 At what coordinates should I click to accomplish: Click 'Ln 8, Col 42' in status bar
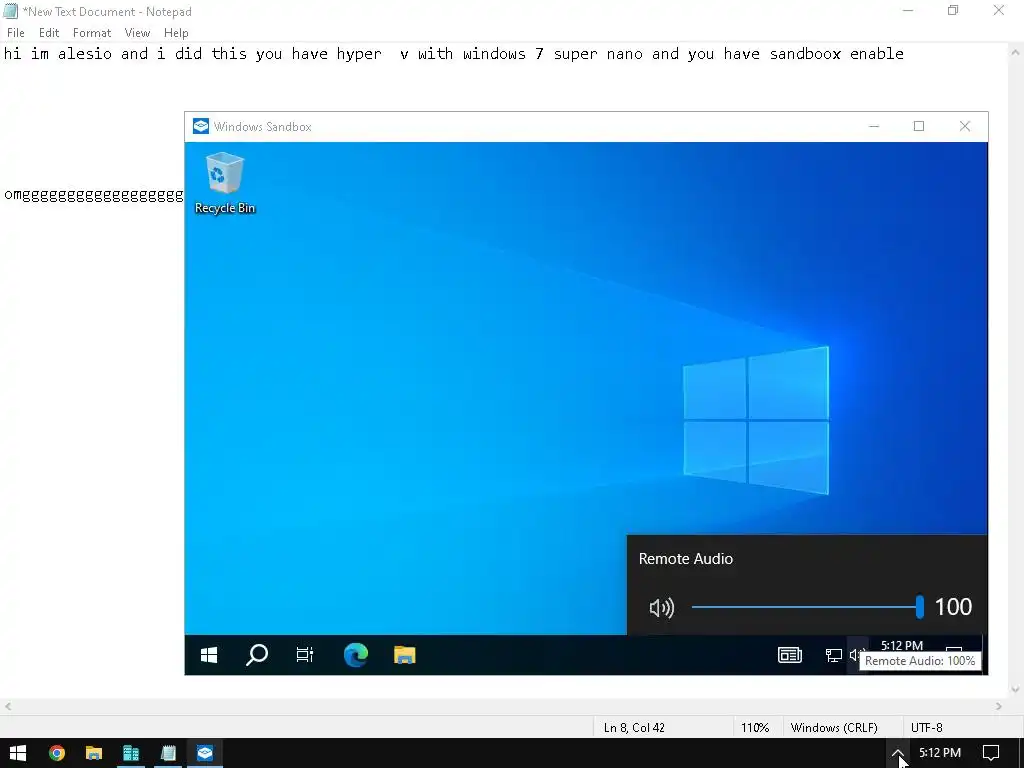coord(634,728)
